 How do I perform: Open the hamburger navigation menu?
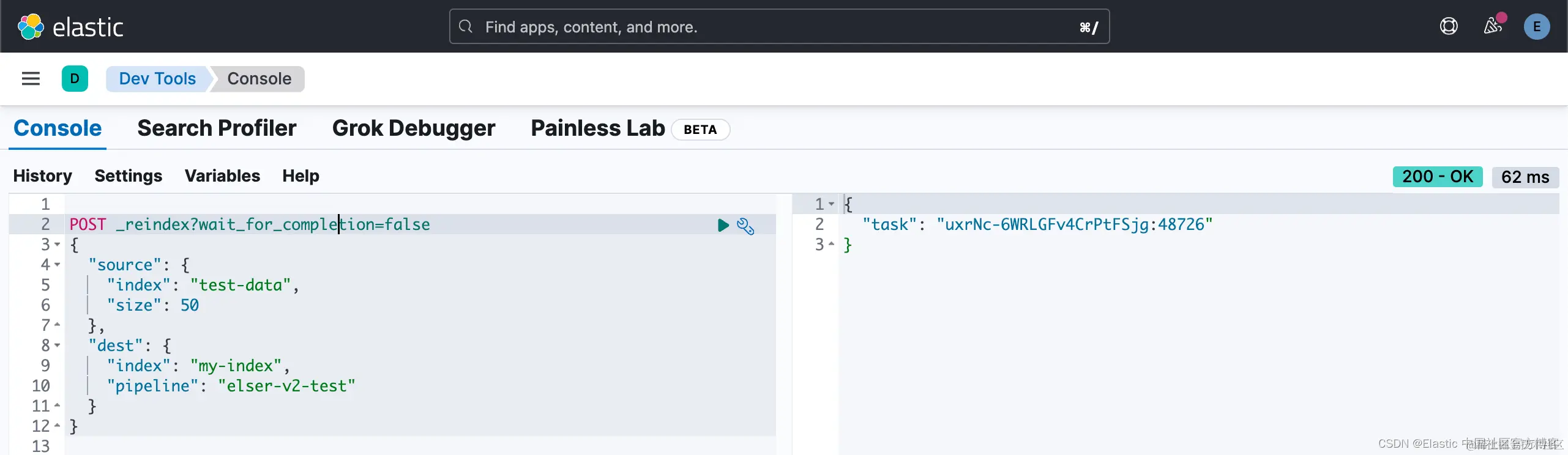(31, 79)
